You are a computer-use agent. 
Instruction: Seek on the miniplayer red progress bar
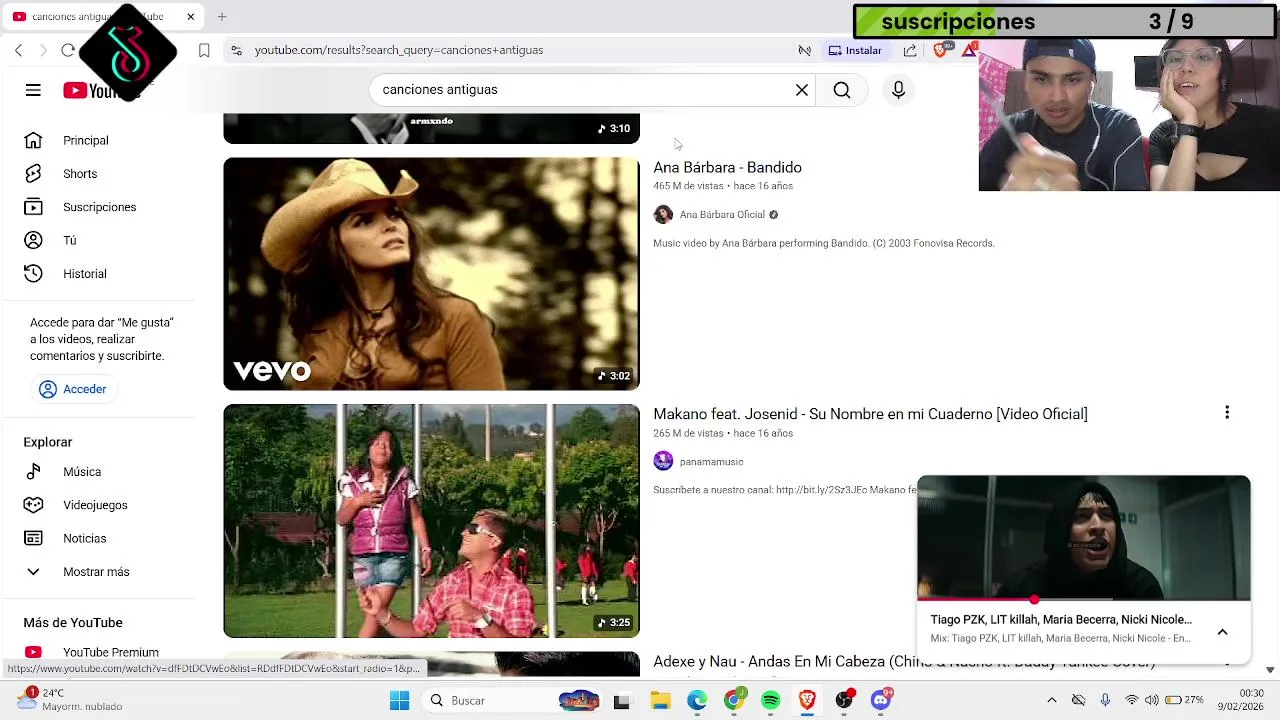1083,600
